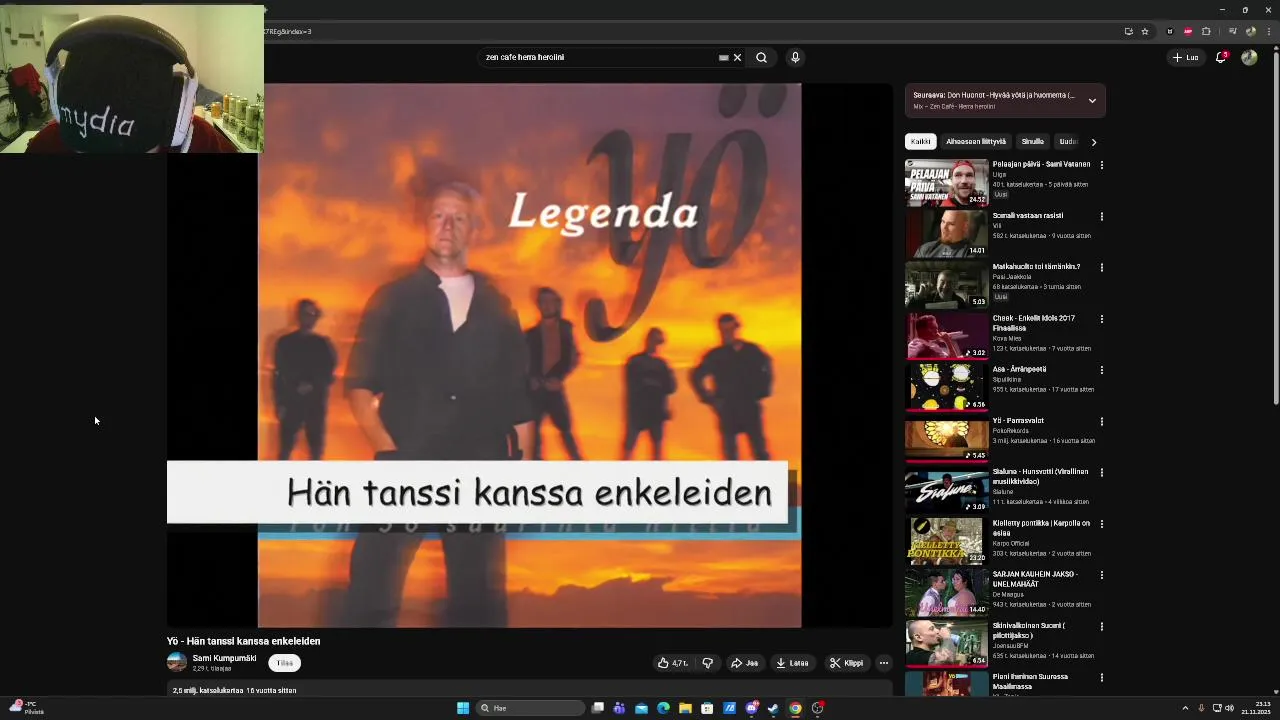The image size is (1280, 720).
Task: Open Sami Kumpumäki channel name
Action: pos(224,658)
